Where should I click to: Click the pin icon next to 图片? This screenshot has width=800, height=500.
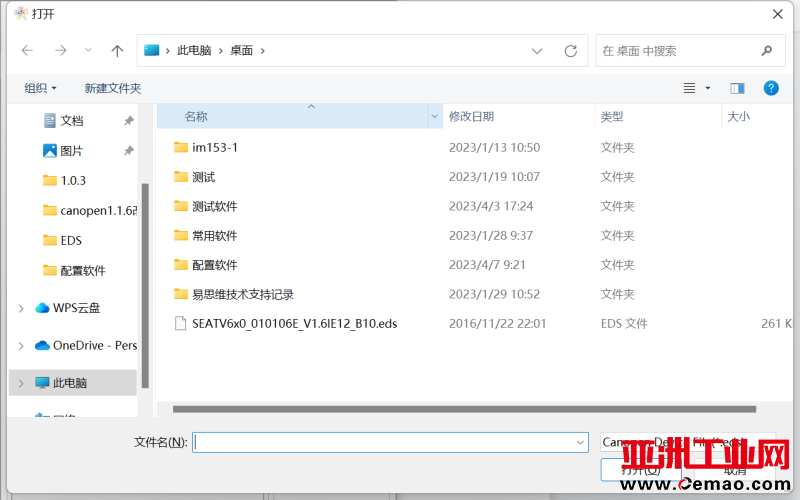click(129, 151)
